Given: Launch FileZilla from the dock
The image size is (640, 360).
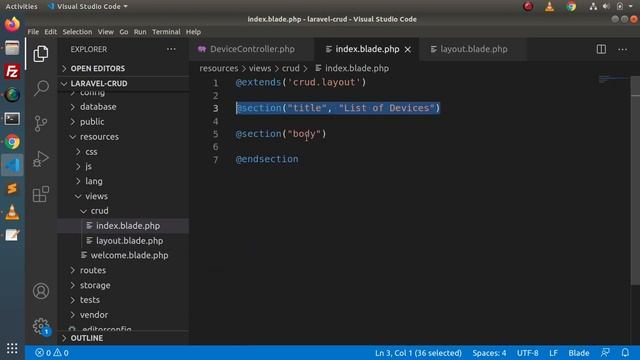Looking at the screenshot, I should tap(12, 72).
